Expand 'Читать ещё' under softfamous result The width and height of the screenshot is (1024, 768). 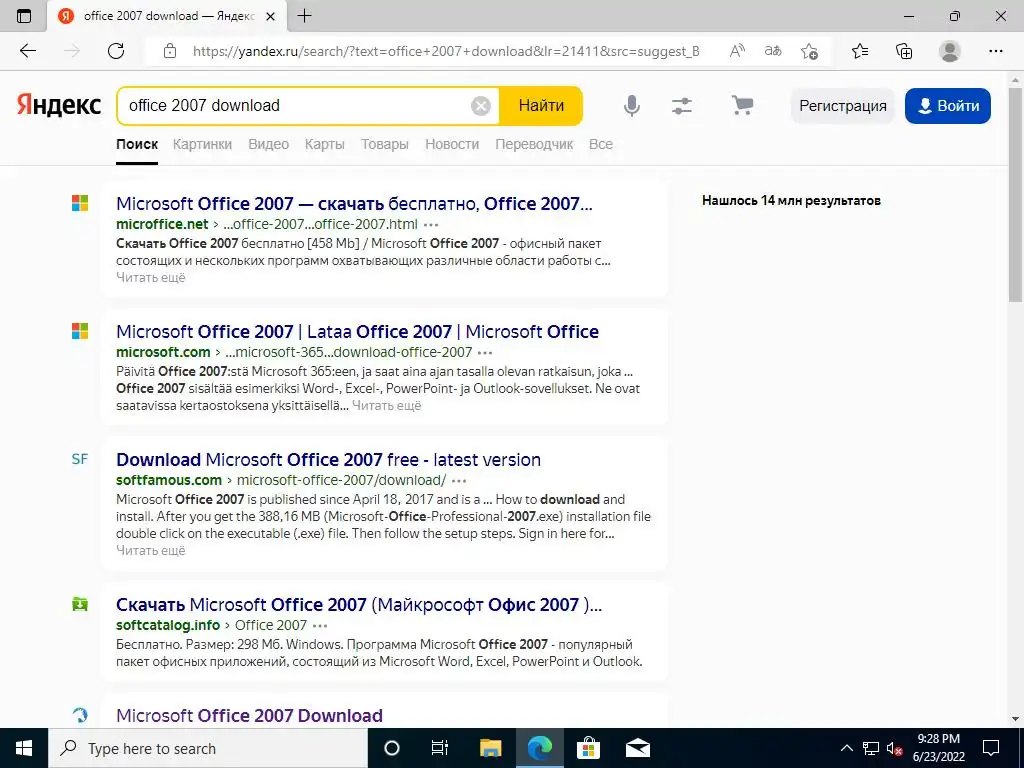pos(151,551)
